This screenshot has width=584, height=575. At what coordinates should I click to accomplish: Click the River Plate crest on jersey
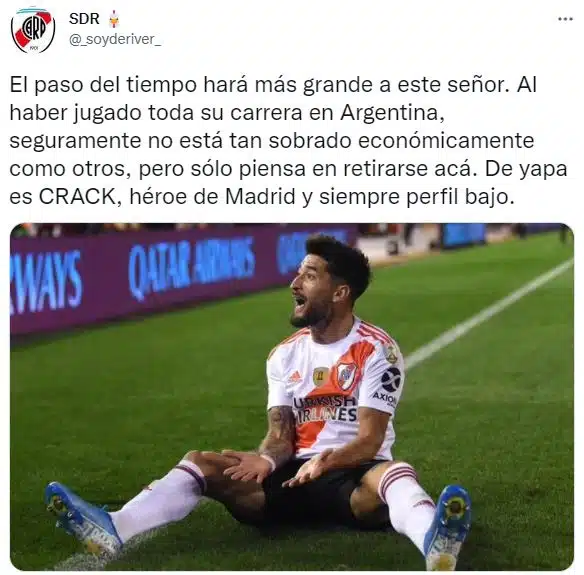(346, 375)
